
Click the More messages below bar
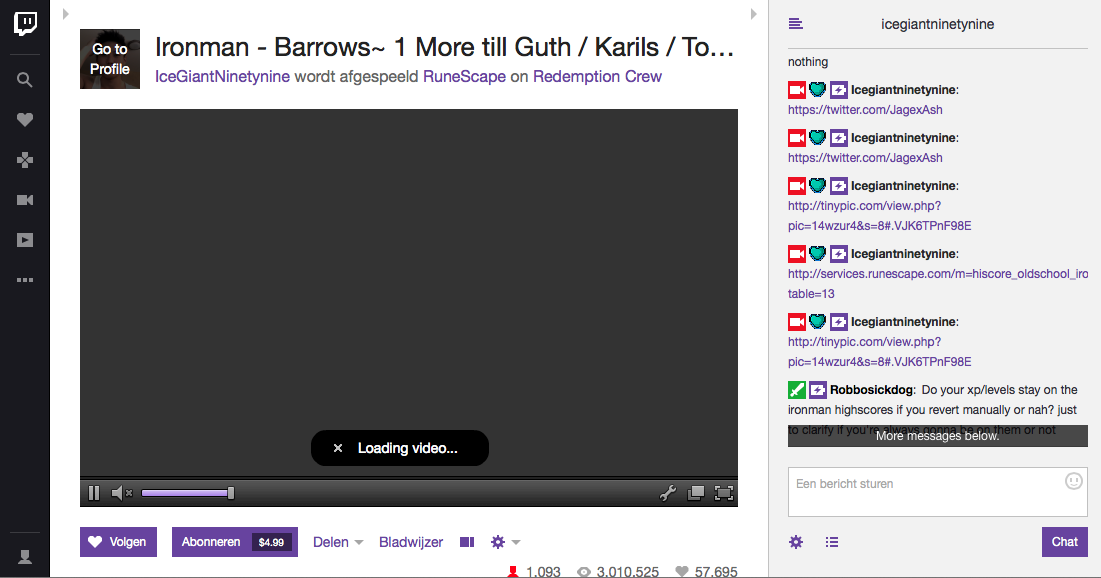tap(937, 436)
